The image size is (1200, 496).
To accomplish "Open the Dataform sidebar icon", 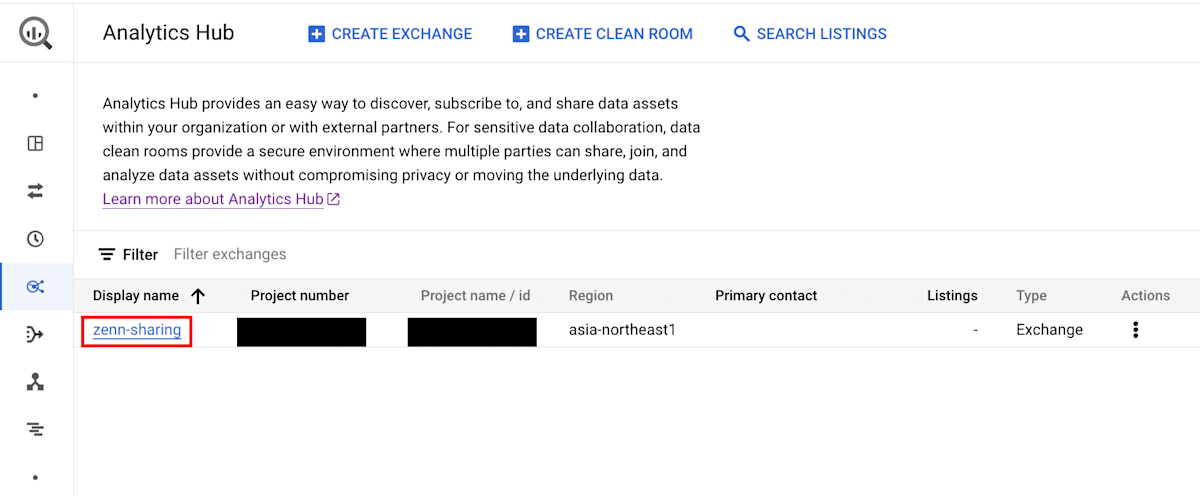I will coord(35,334).
